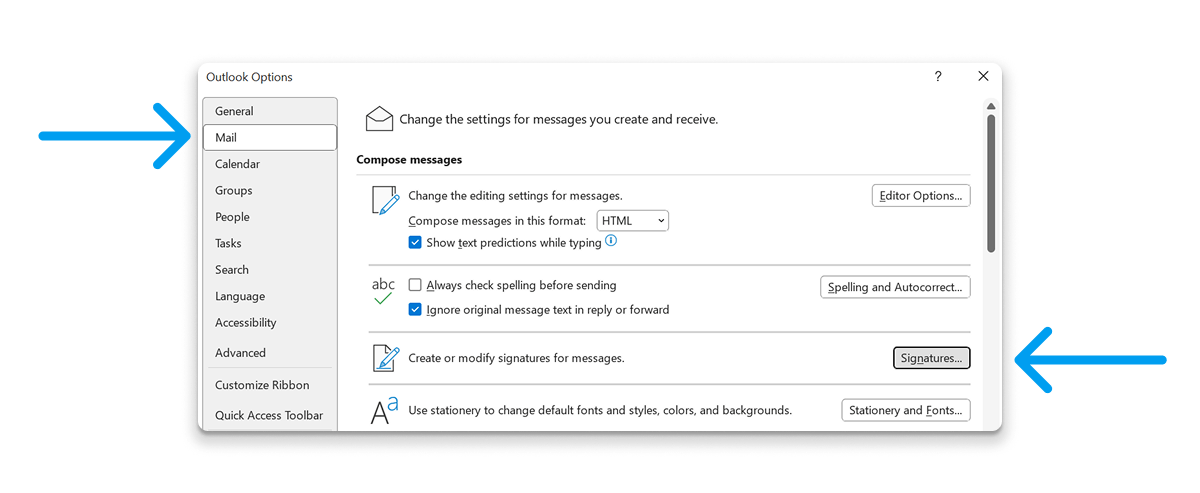
Task: Open Customize Ribbon settings
Action: 269,385
